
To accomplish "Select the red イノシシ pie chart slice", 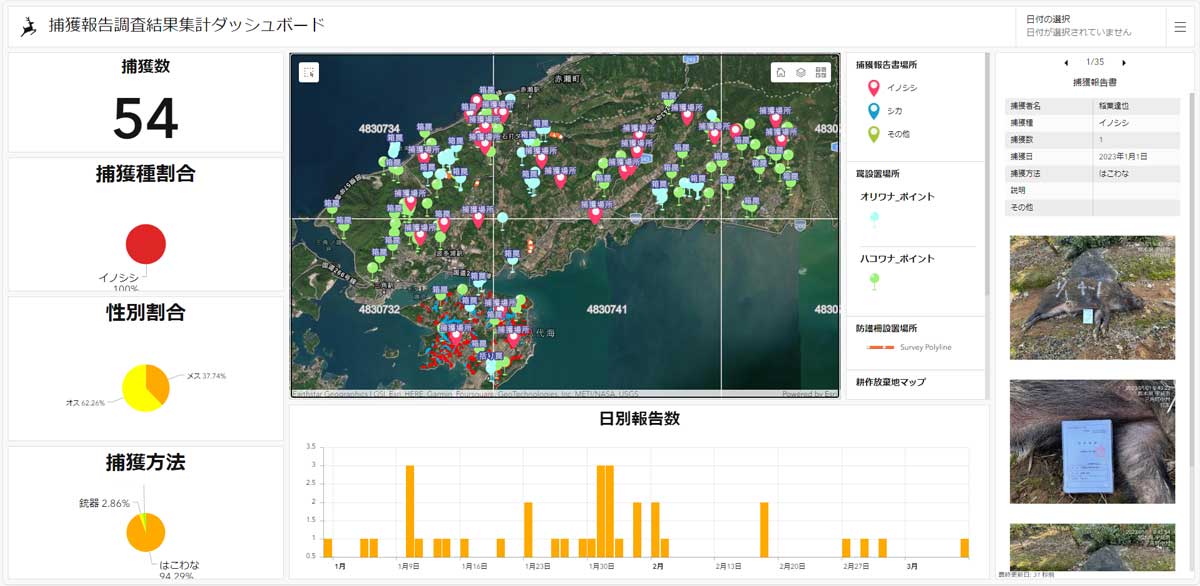I will click(x=146, y=245).
